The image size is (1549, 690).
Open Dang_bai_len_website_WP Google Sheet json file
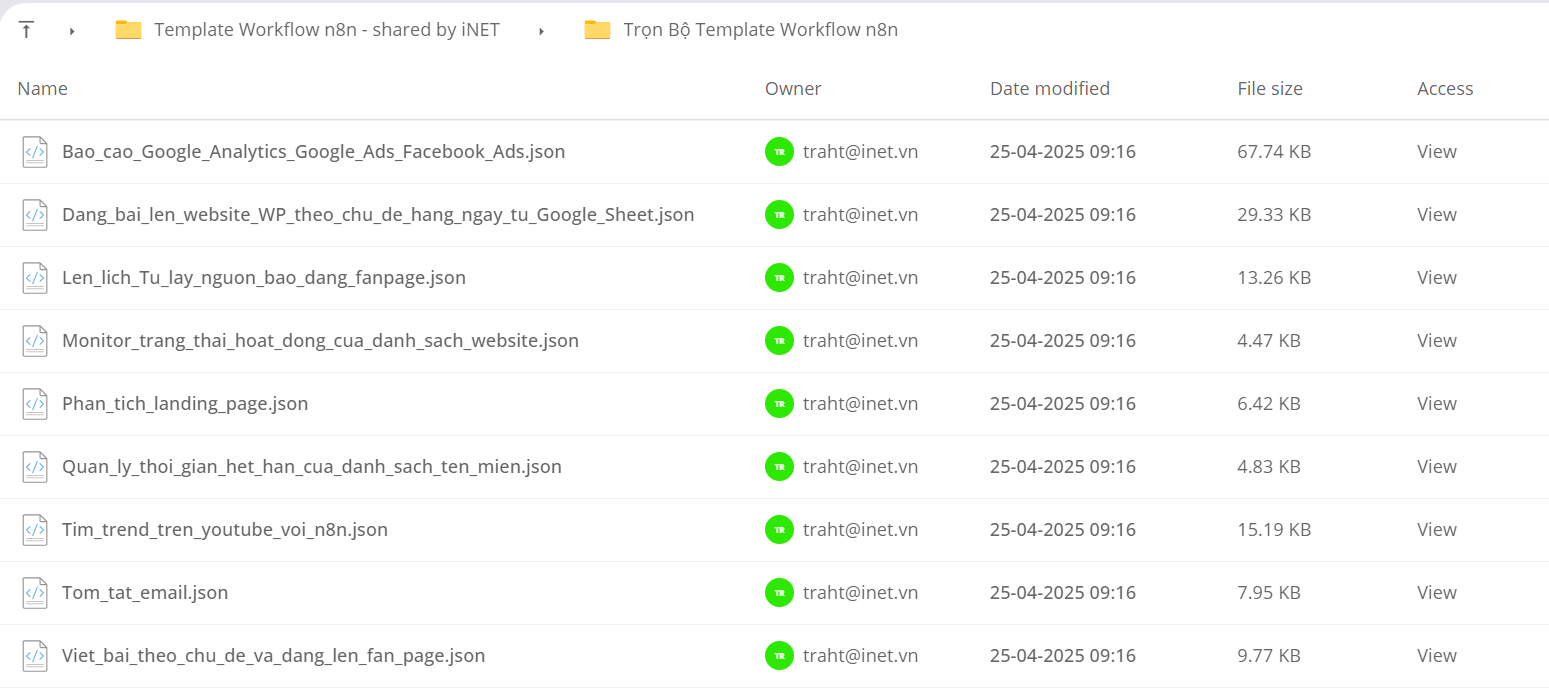(378, 215)
